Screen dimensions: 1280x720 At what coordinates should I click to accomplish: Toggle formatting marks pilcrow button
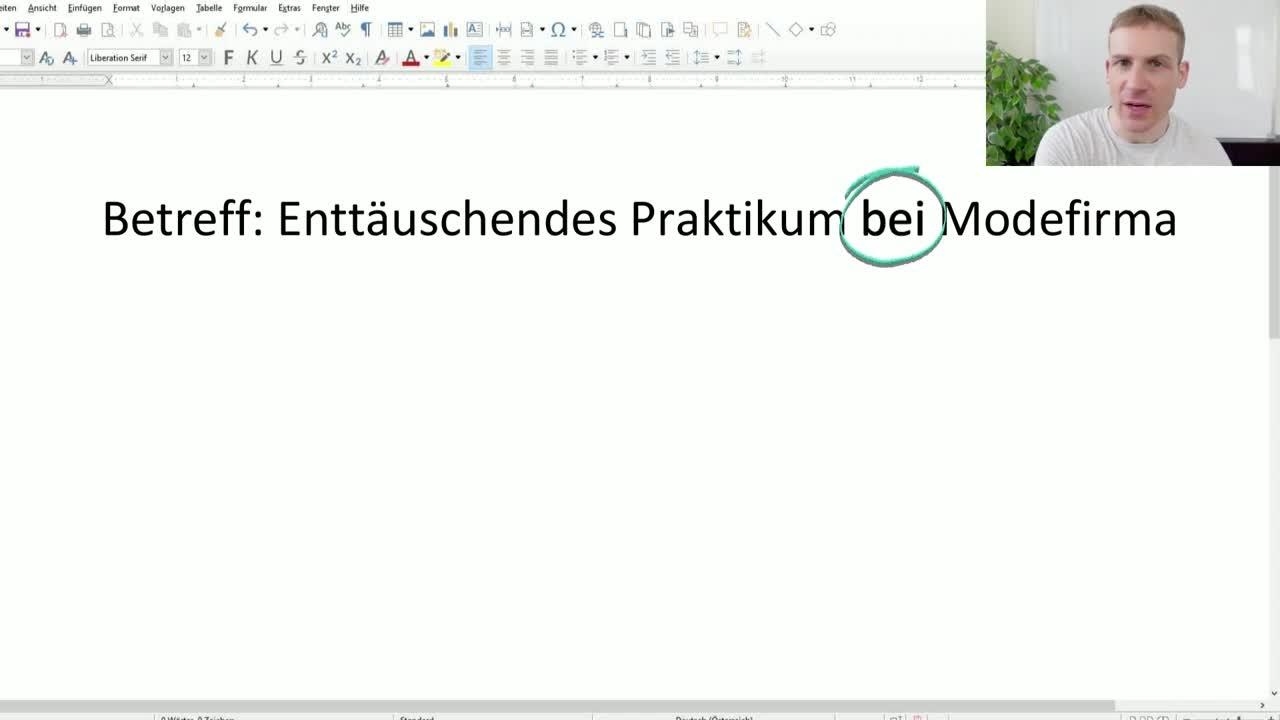[366, 30]
